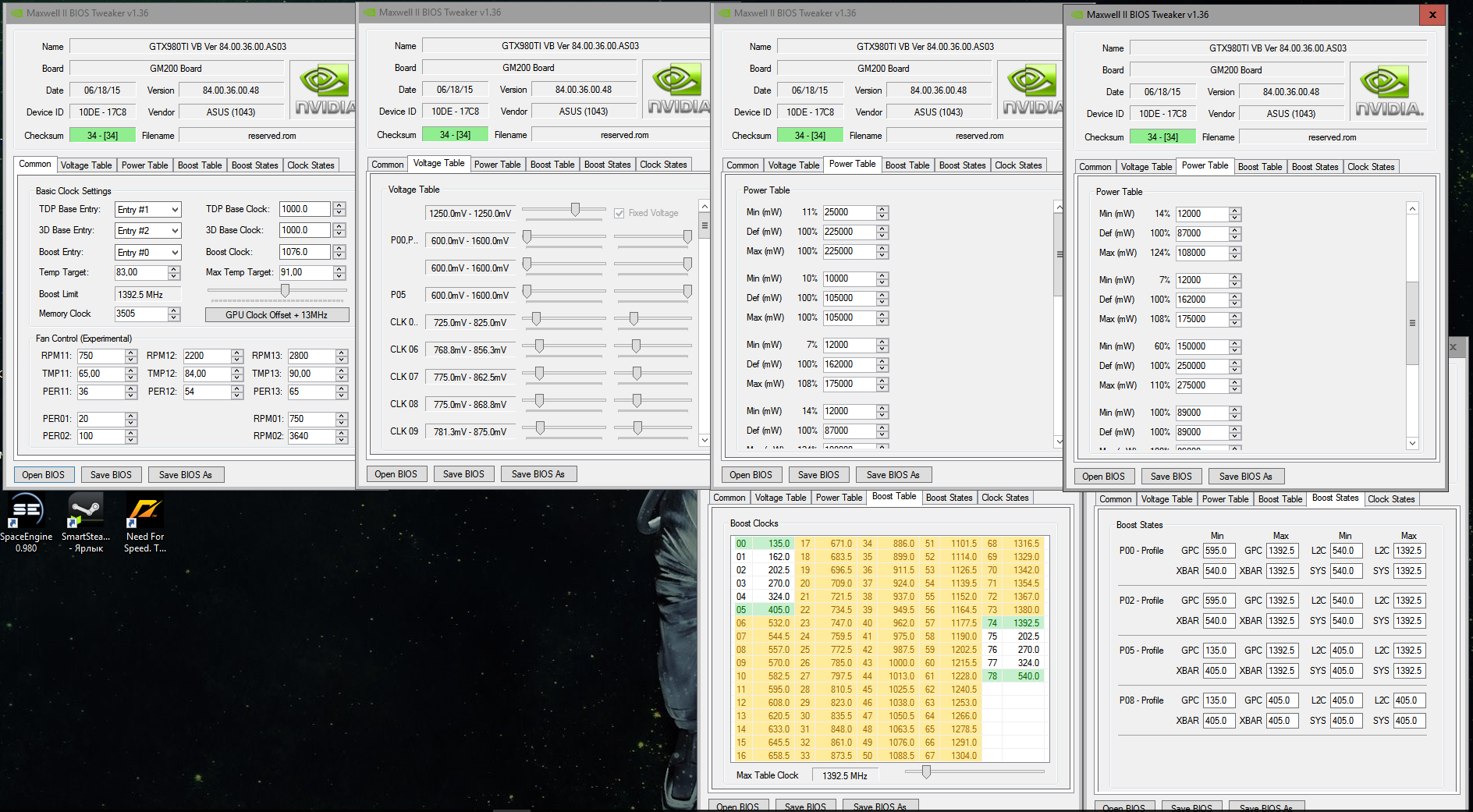The image size is (1473, 812).
Task: Click the Max Table Clock slider handle
Action: pos(926,771)
